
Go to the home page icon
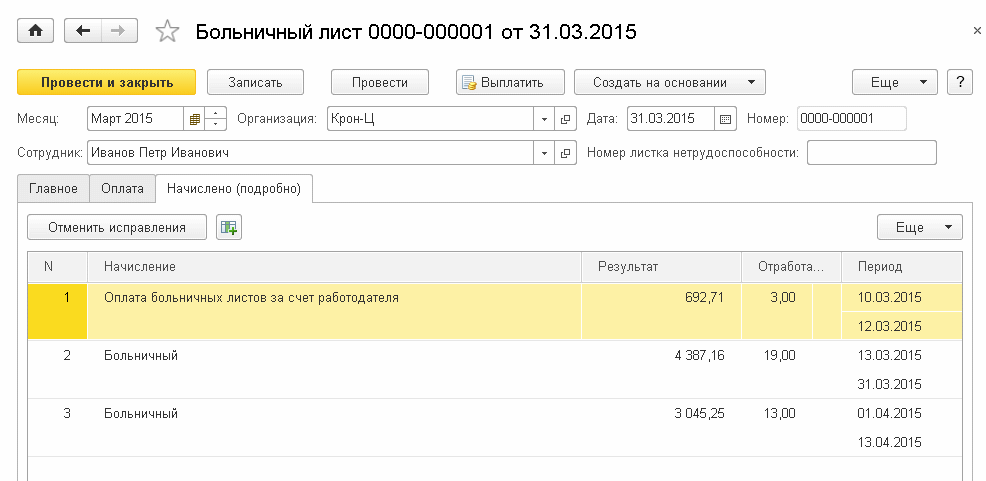(35, 31)
